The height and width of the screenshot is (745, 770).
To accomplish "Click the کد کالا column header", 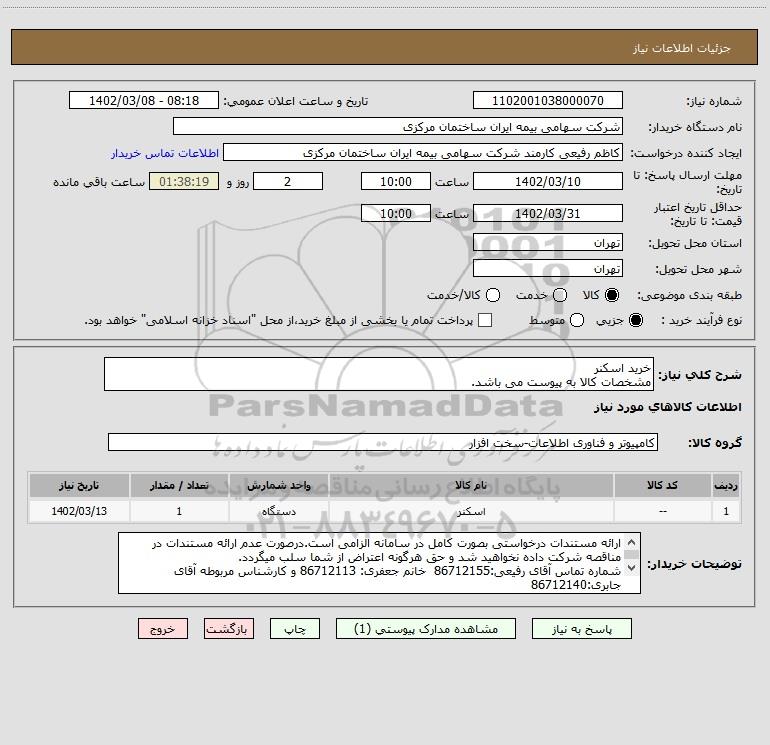I will click(662, 486).
